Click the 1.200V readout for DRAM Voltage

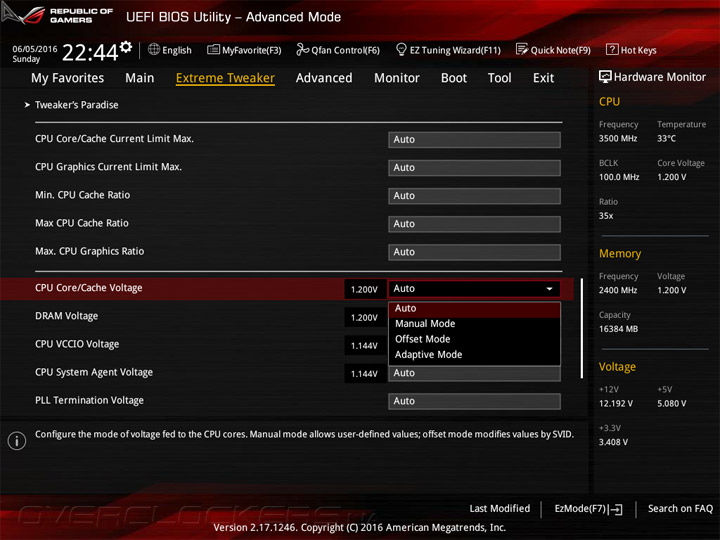click(365, 318)
